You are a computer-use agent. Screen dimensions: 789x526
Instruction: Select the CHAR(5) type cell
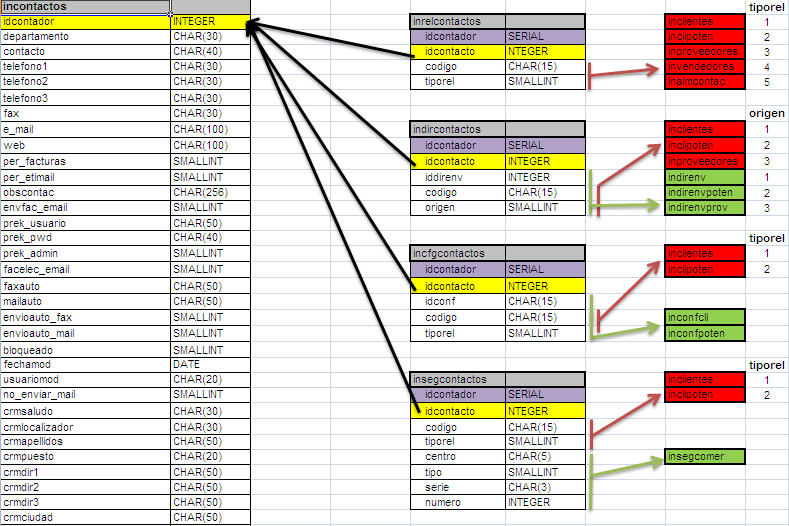pyautogui.click(x=545, y=457)
